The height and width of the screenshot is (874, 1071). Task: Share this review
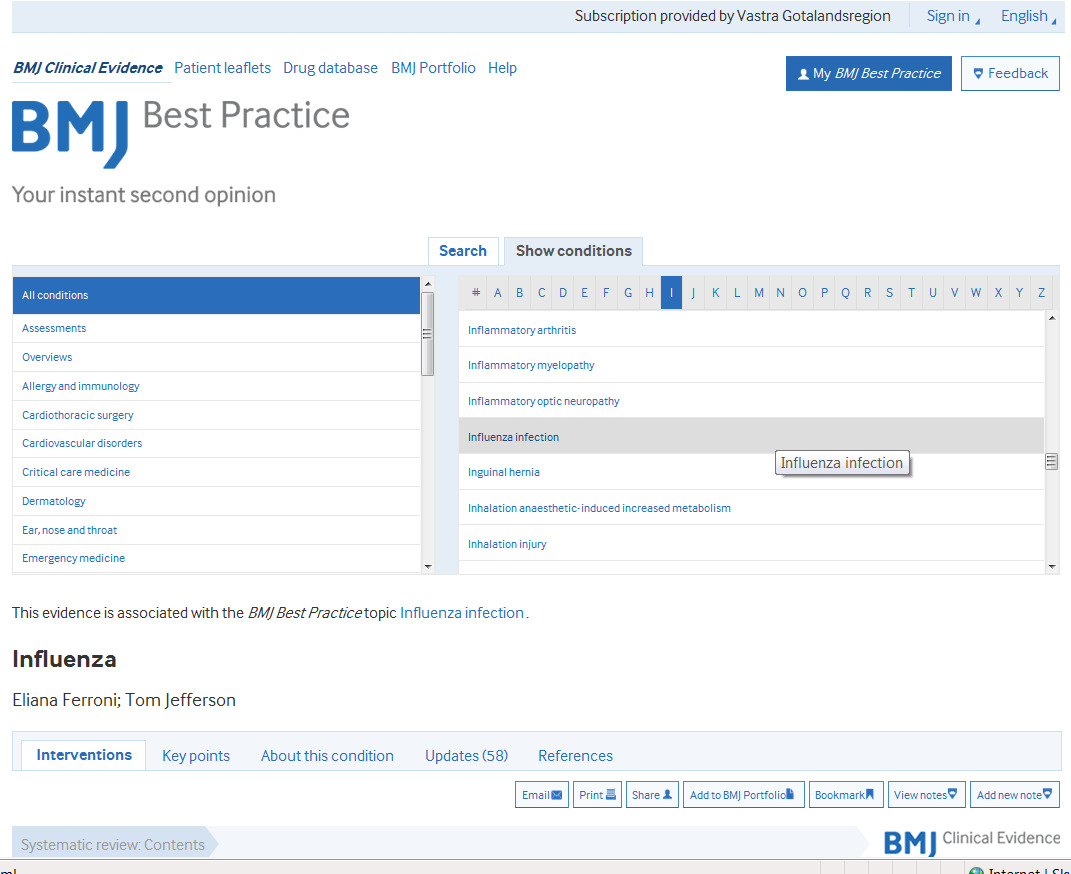coord(652,795)
